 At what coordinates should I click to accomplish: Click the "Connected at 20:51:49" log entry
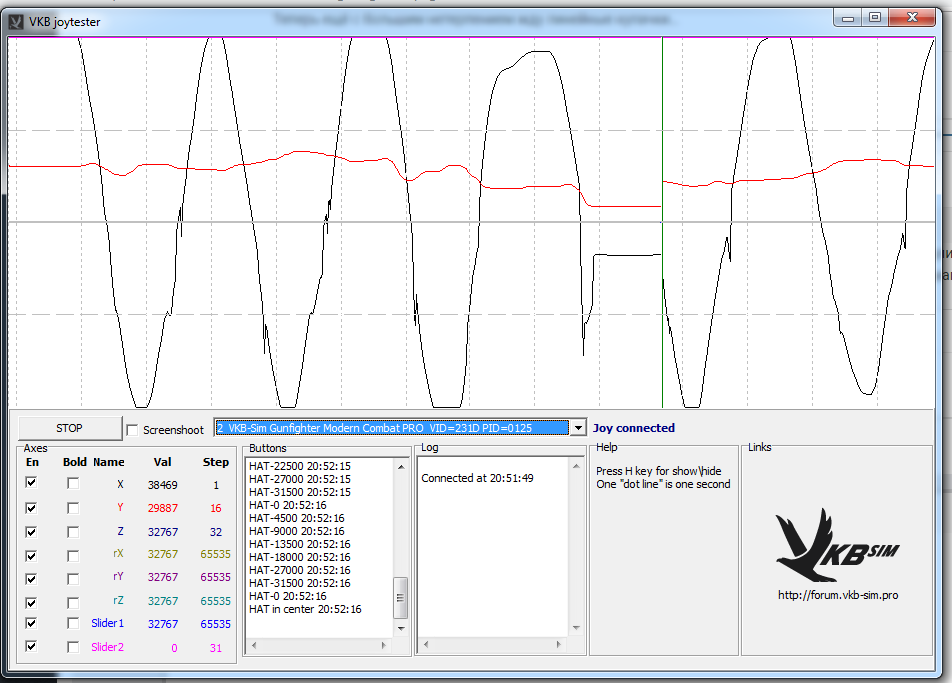[477, 478]
